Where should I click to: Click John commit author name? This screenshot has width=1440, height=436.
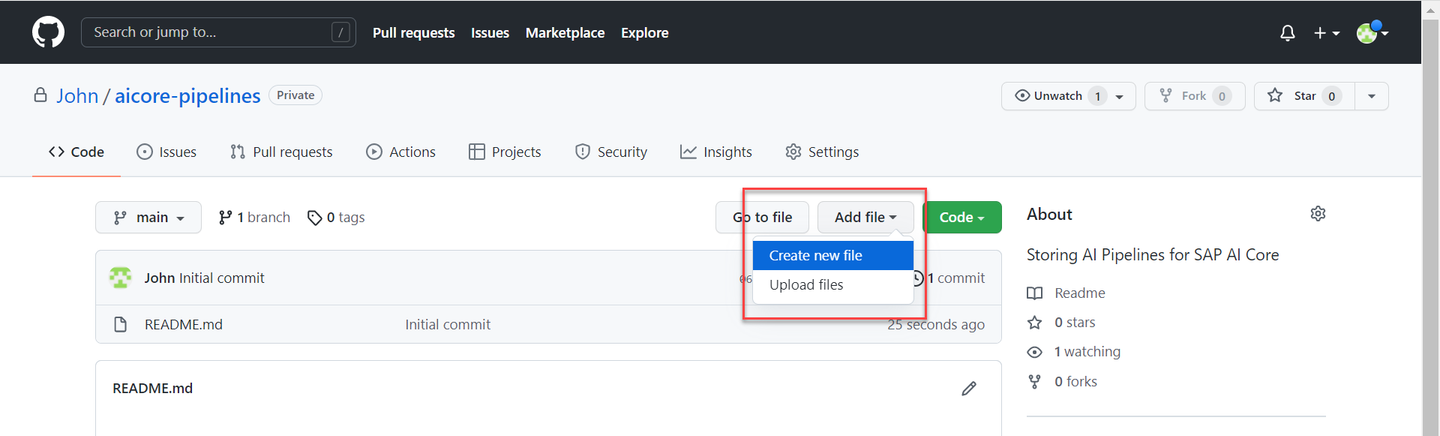tap(159, 278)
